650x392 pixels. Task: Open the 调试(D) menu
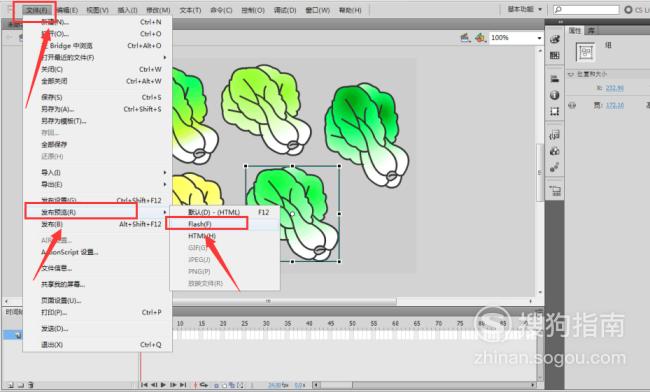(285, 10)
